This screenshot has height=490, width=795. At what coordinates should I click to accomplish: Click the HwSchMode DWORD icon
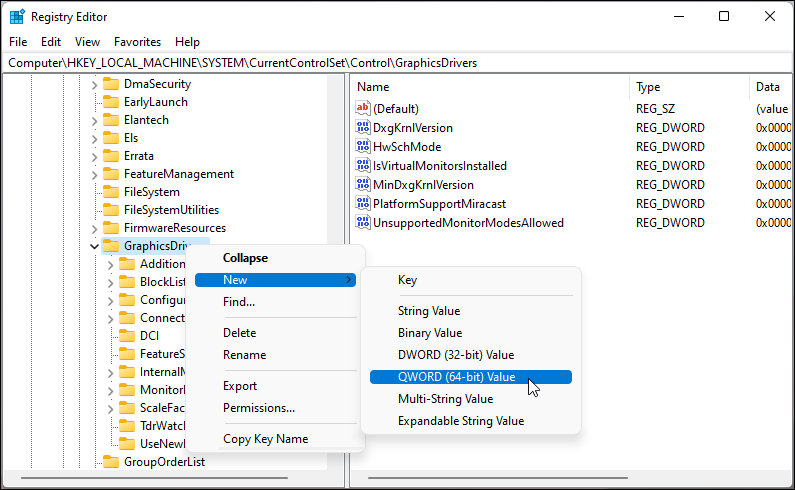coord(363,146)
